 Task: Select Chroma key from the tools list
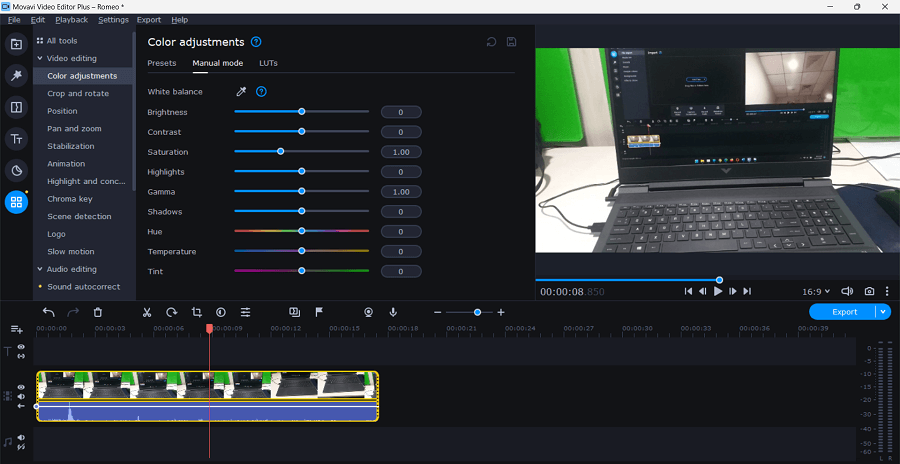pos(69,199)
